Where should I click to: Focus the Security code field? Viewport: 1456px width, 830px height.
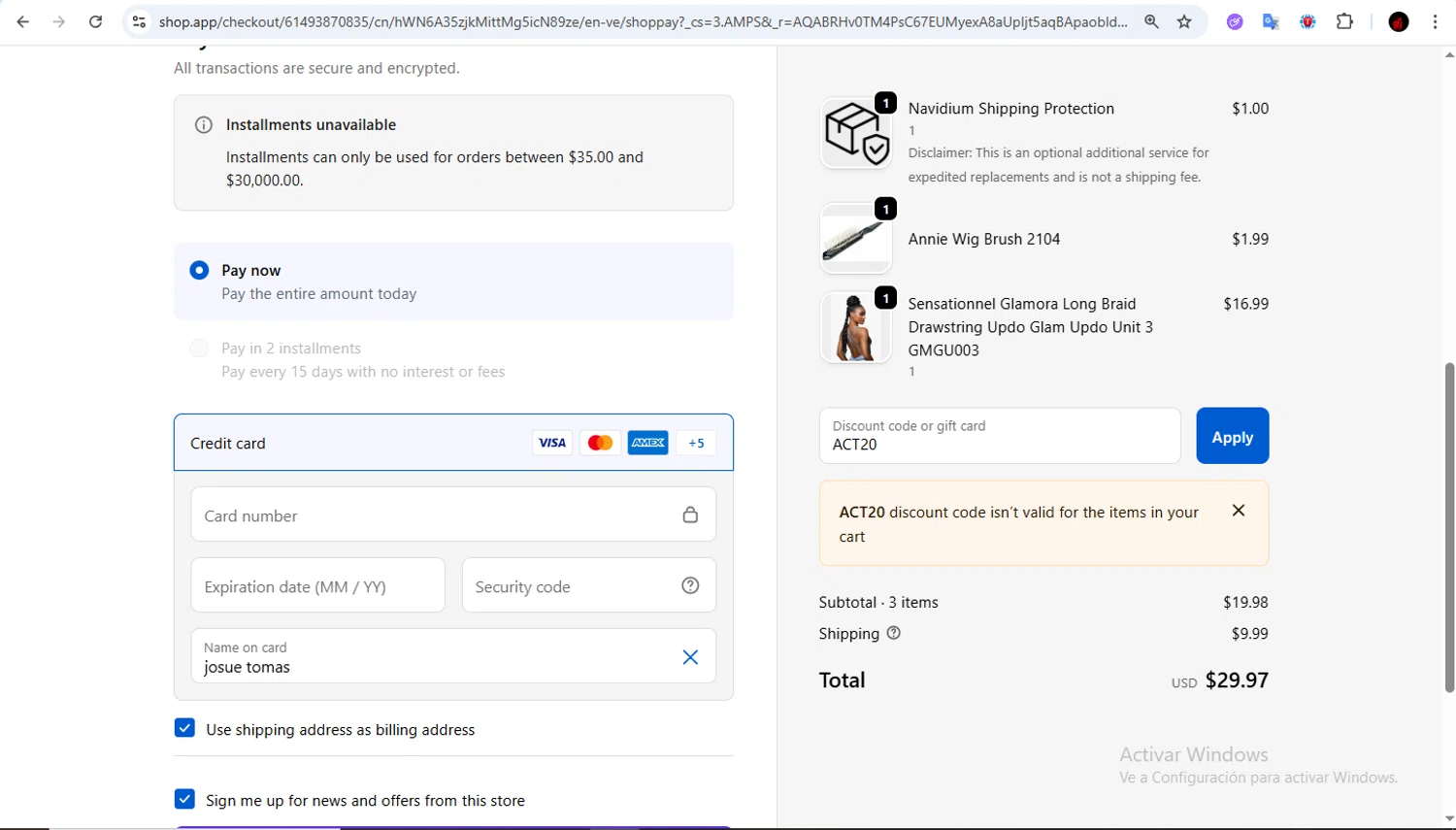[589, 585]
